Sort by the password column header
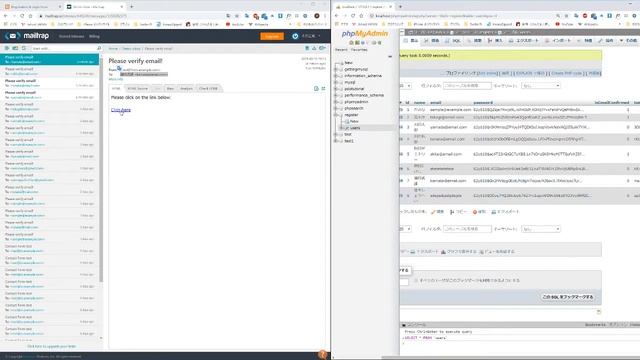640x360 pixels. coord(483,103)
